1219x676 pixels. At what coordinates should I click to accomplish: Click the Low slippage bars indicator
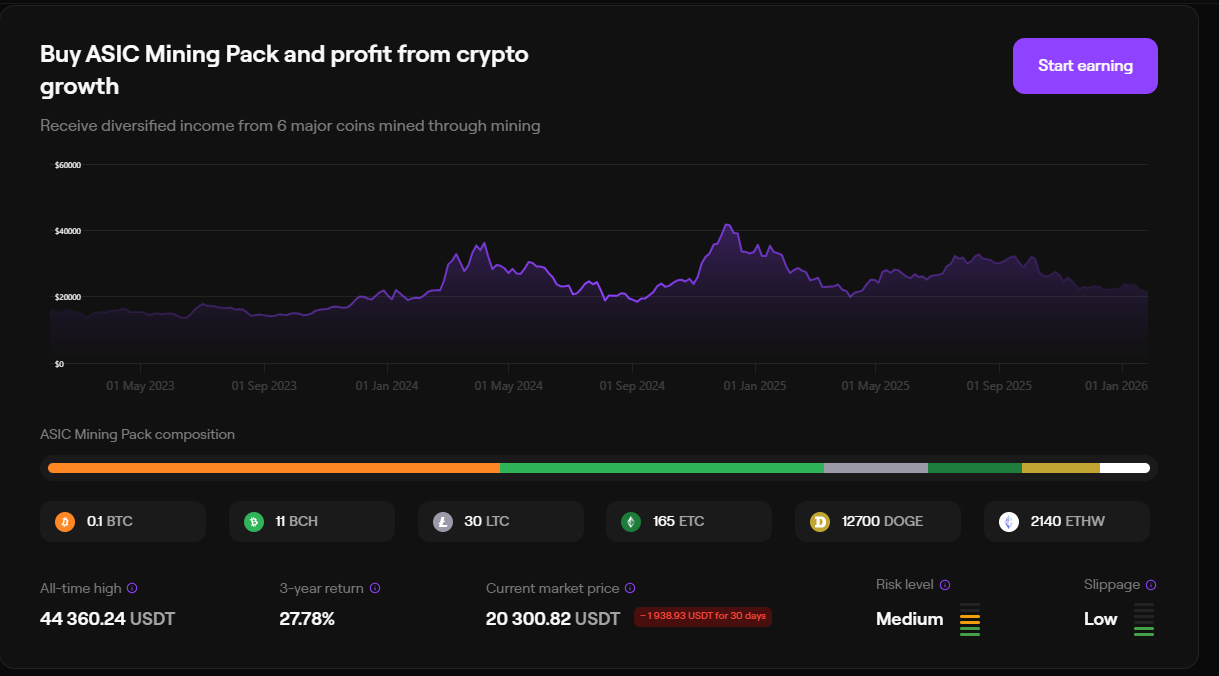coord(1144,619)
